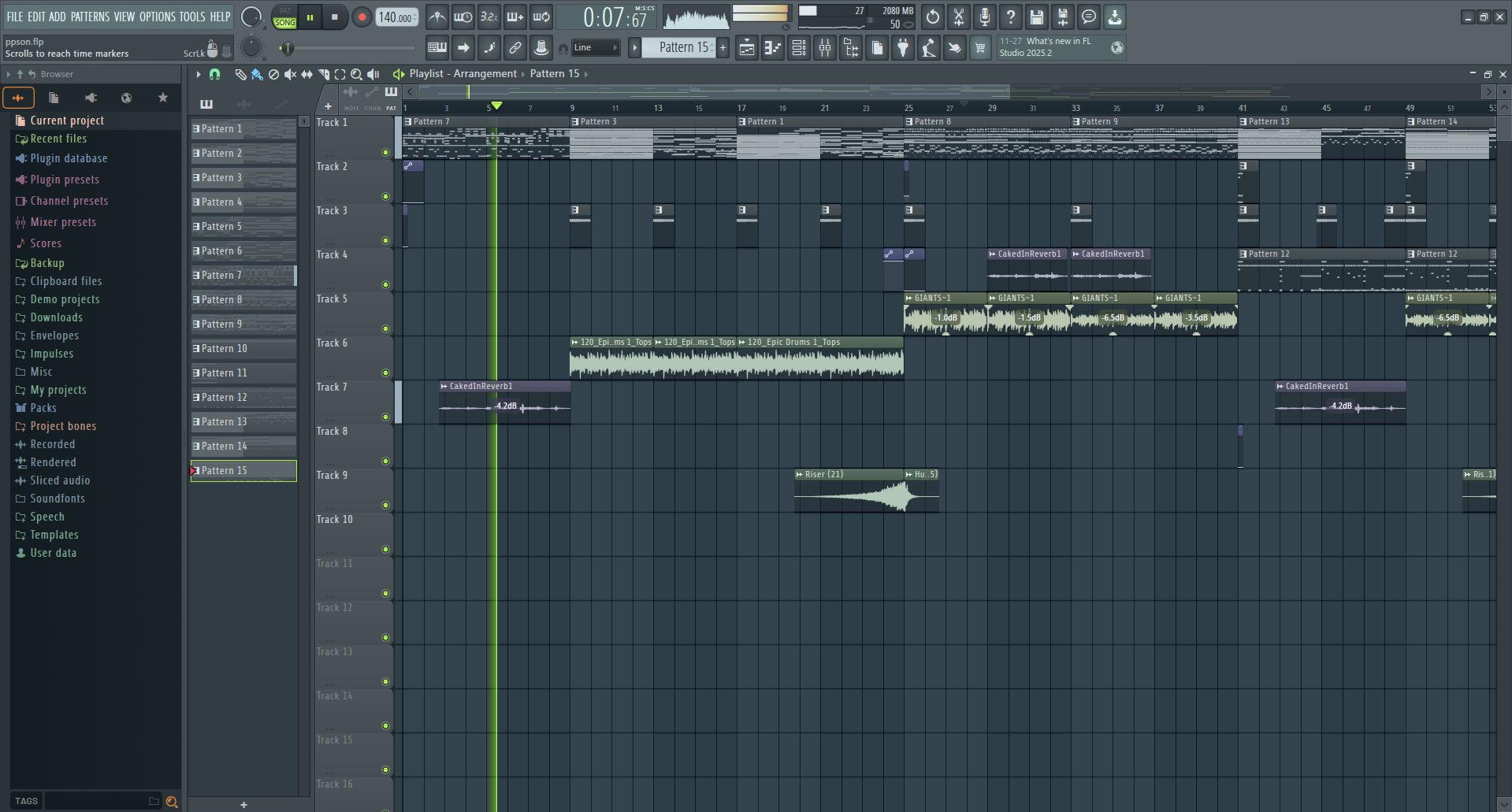
Task: Click the Metronome icon
Action: [x=437, y=17]
